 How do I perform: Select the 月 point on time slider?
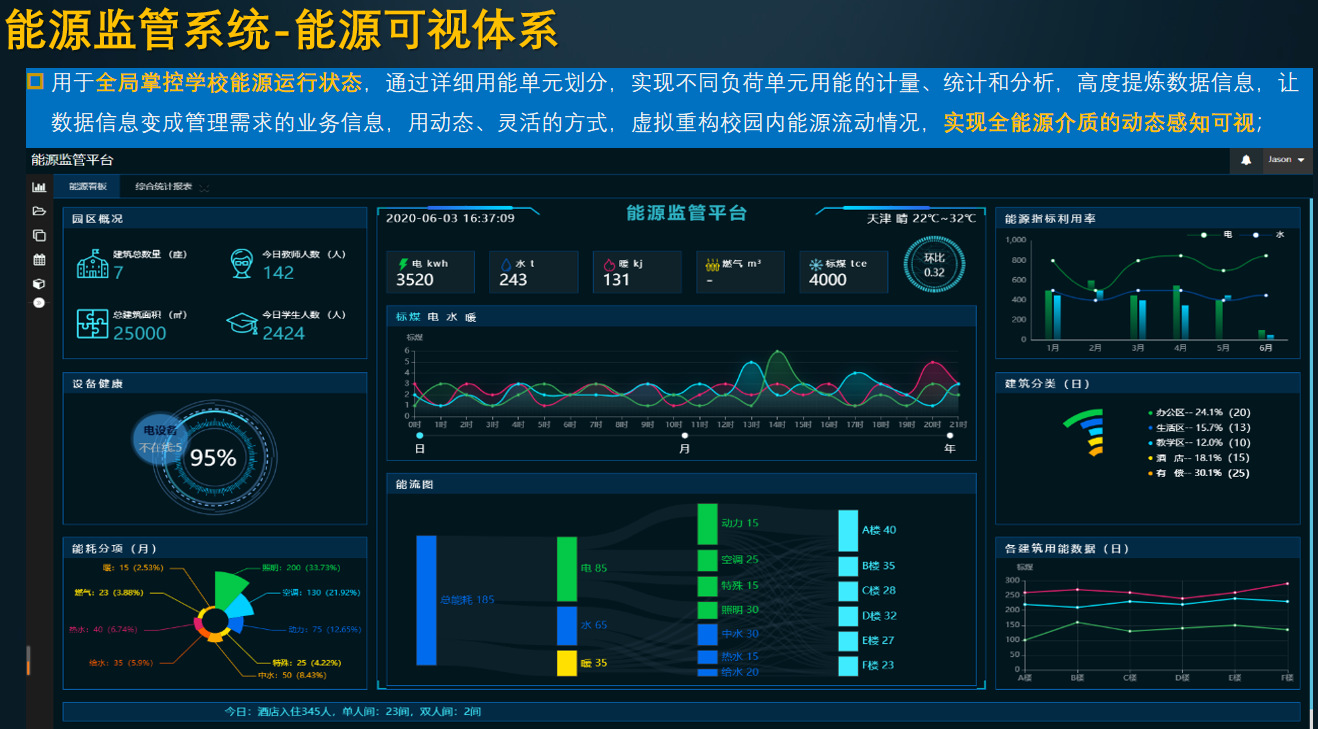pyautogui.click(x=684, y=435)
